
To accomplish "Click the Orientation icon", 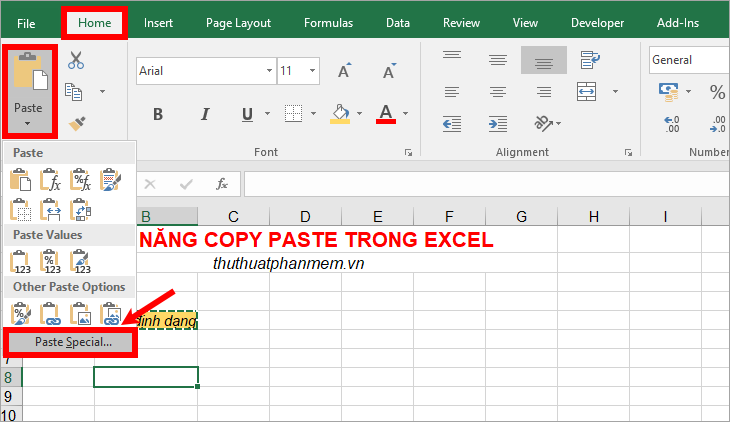I will 543,124.
